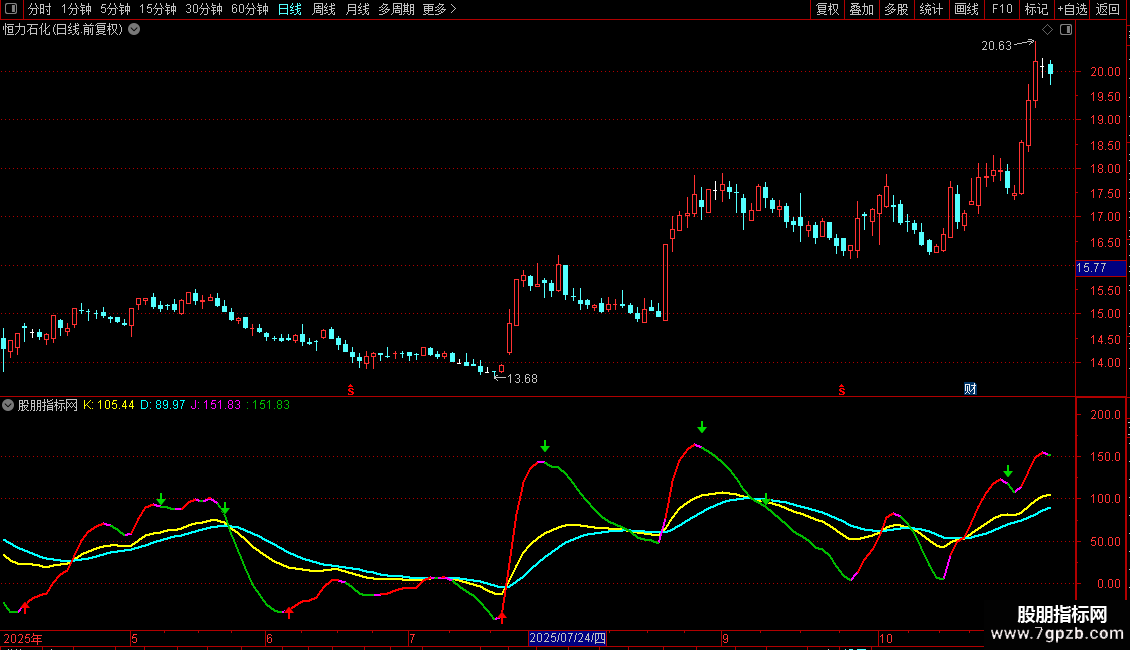This screenshot has width=1130, height=650.
Task: Click the 2025/07/24 date marker
Action: click(568, 638)
